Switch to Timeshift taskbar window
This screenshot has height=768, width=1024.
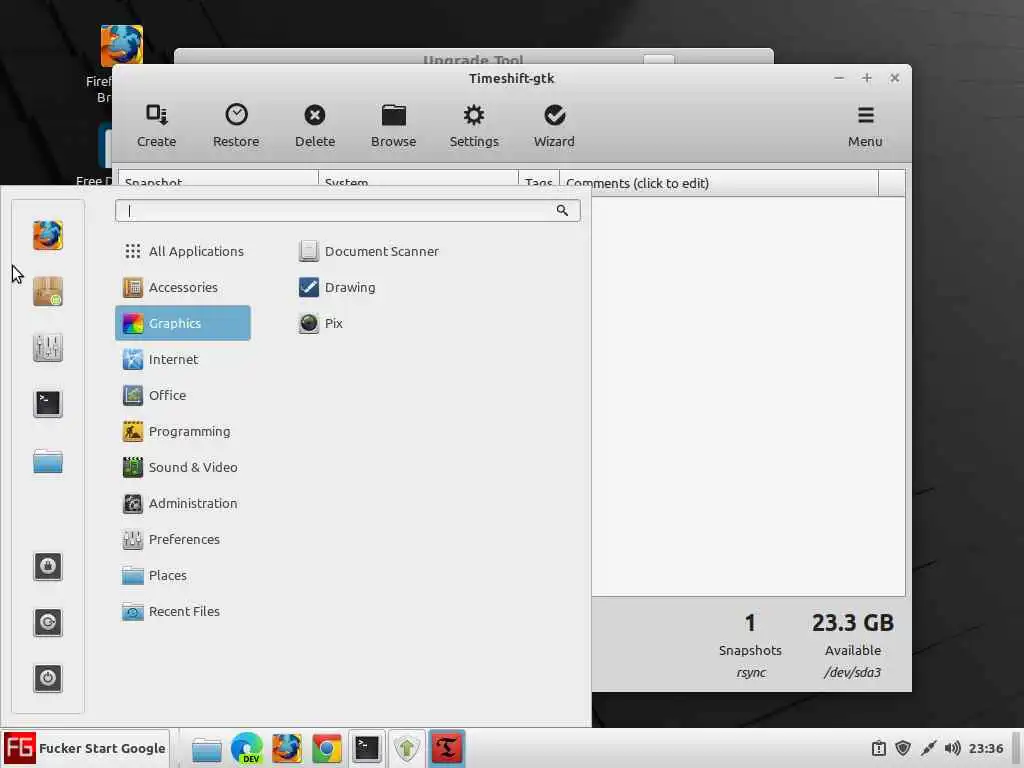tap(447, 748)
